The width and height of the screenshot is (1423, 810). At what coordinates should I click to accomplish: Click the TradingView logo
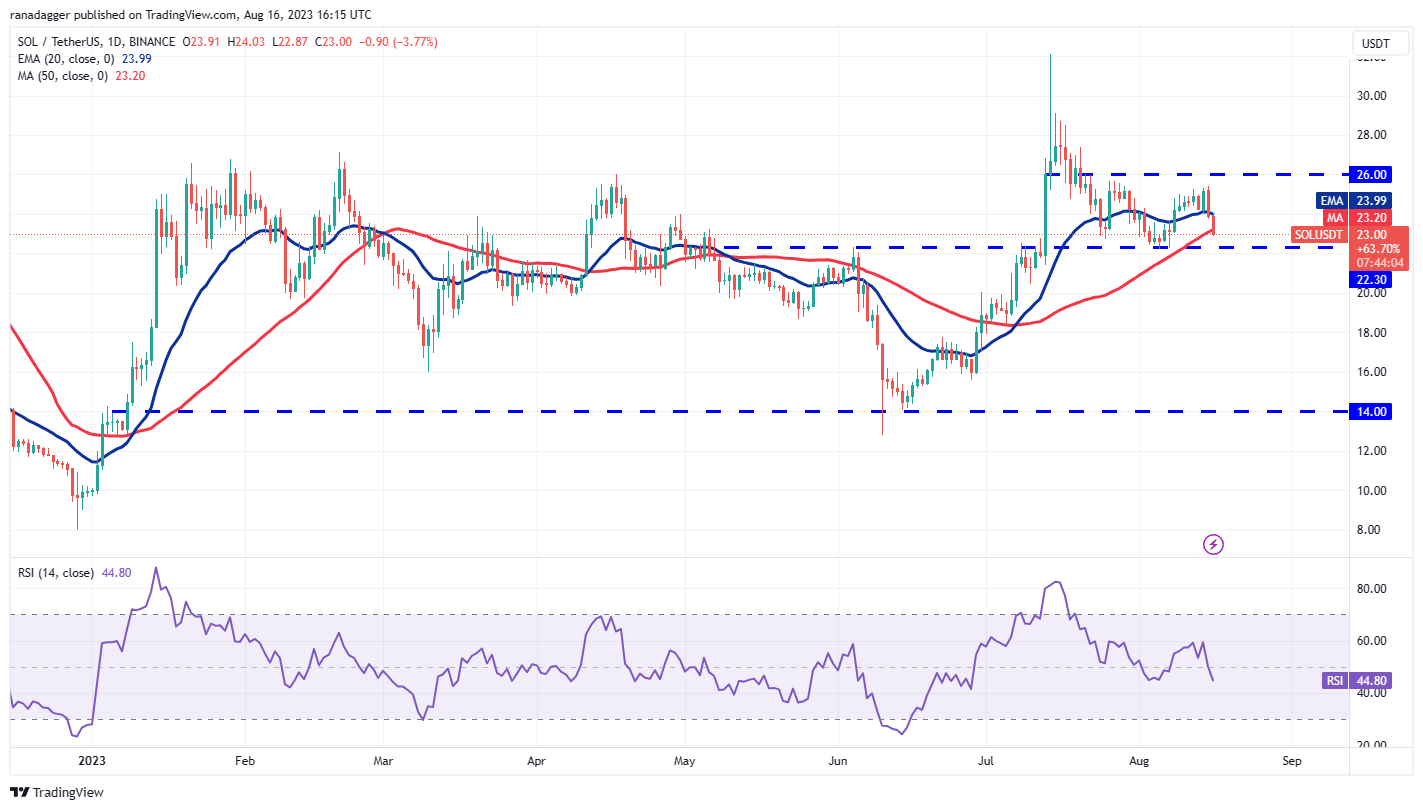(56, 792)
